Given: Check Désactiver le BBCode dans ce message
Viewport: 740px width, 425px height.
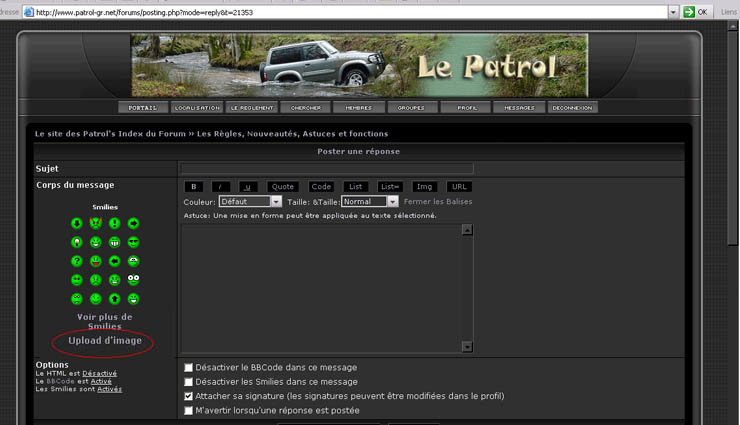Looking at the screenshot, I should [189, 367].
